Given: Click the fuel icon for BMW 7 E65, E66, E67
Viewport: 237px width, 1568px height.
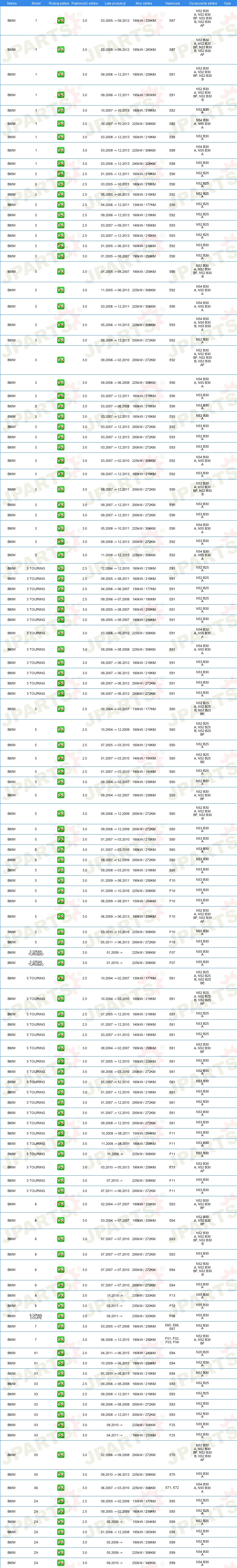Looking at the screenshot, I should point(61,1326).
